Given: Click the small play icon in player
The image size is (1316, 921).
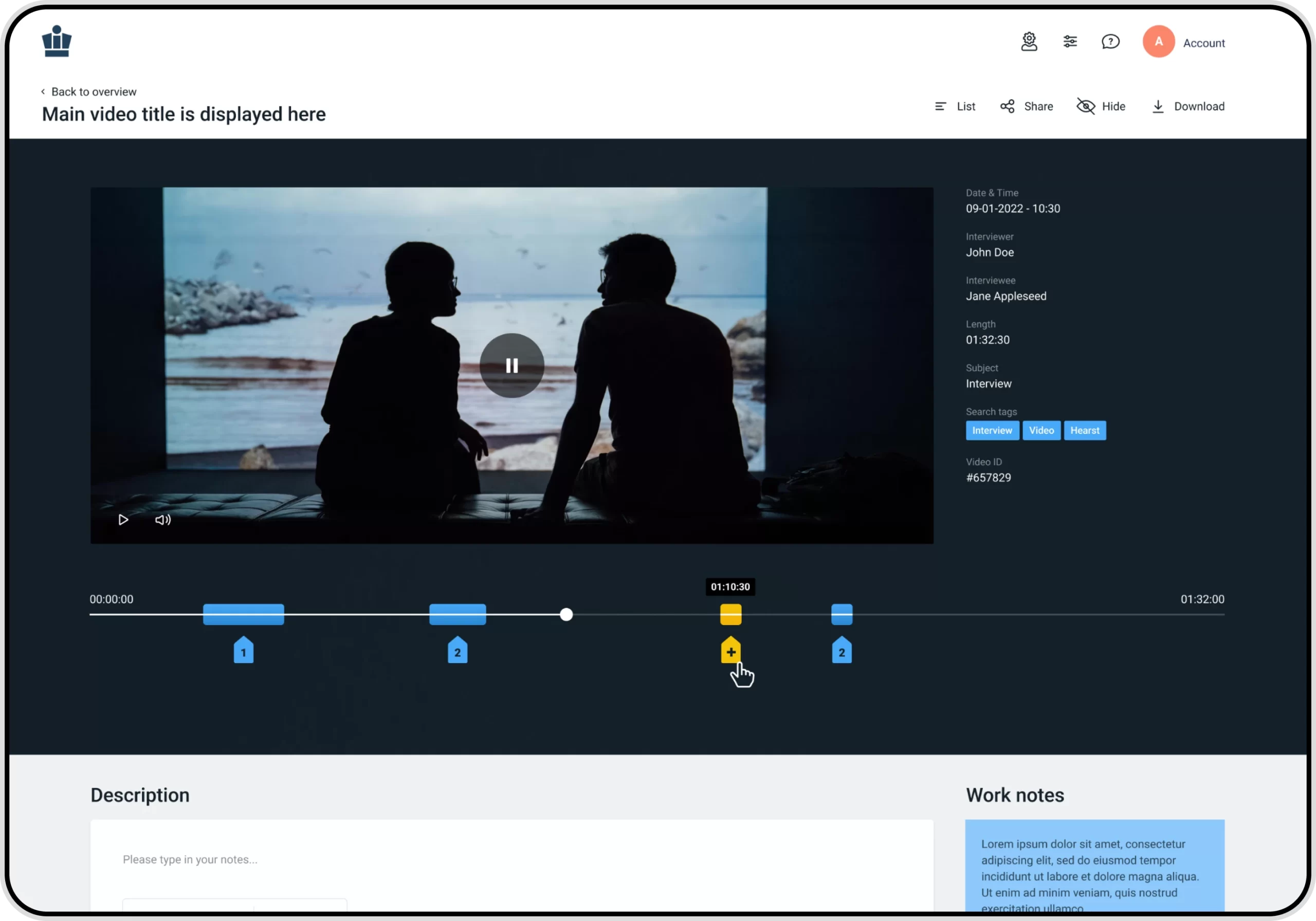Looking at the screenshot, I should [x=123, y=520].
